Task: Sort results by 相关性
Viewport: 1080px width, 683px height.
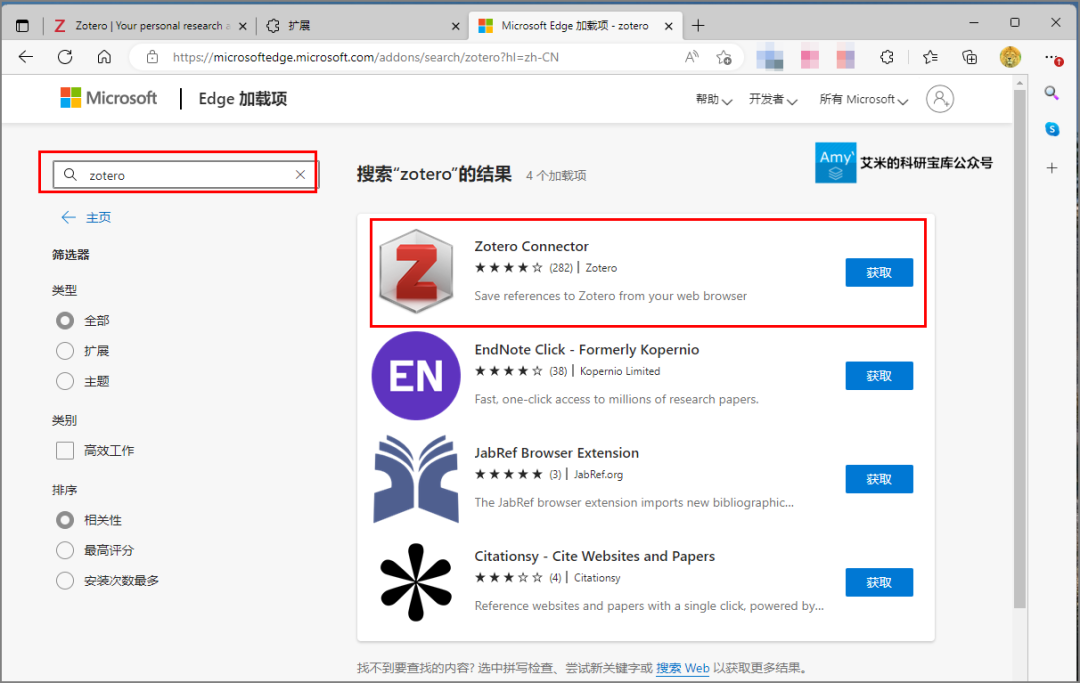Action: click(65, 521)
